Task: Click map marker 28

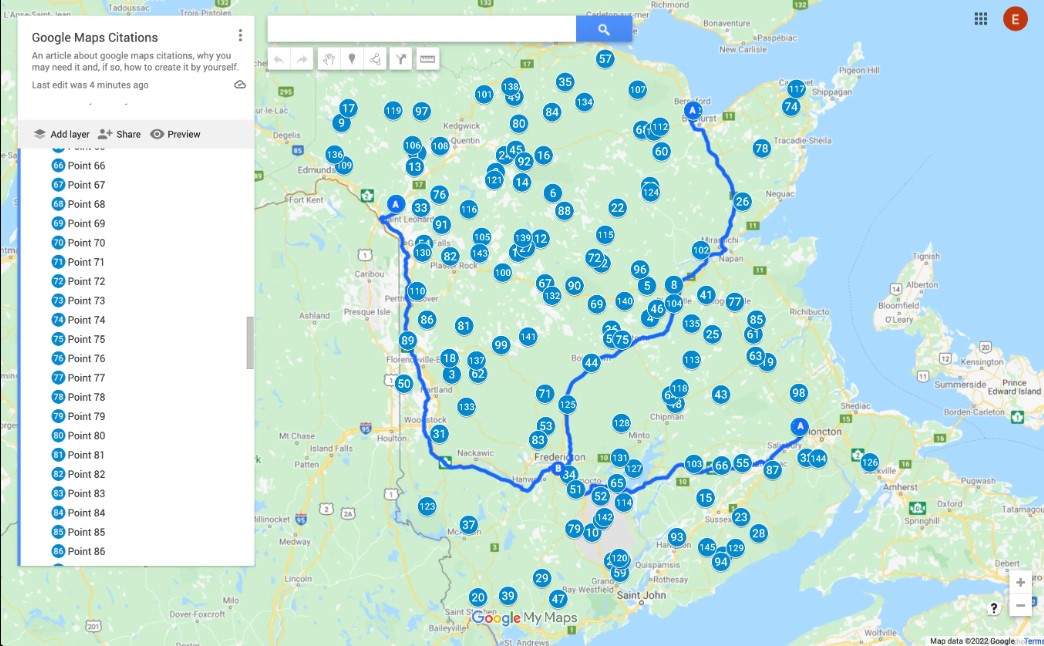Action: click(x=758, y=533)
